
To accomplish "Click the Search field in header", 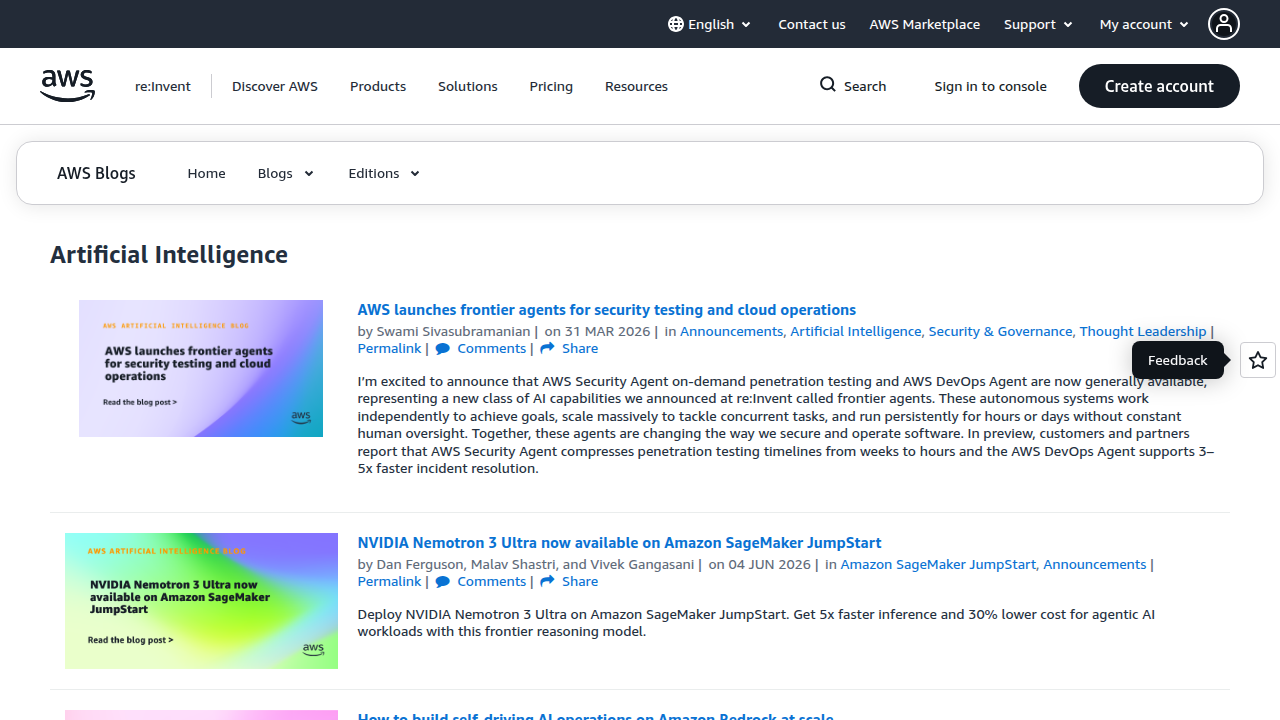I will click(x=853, y=86).
